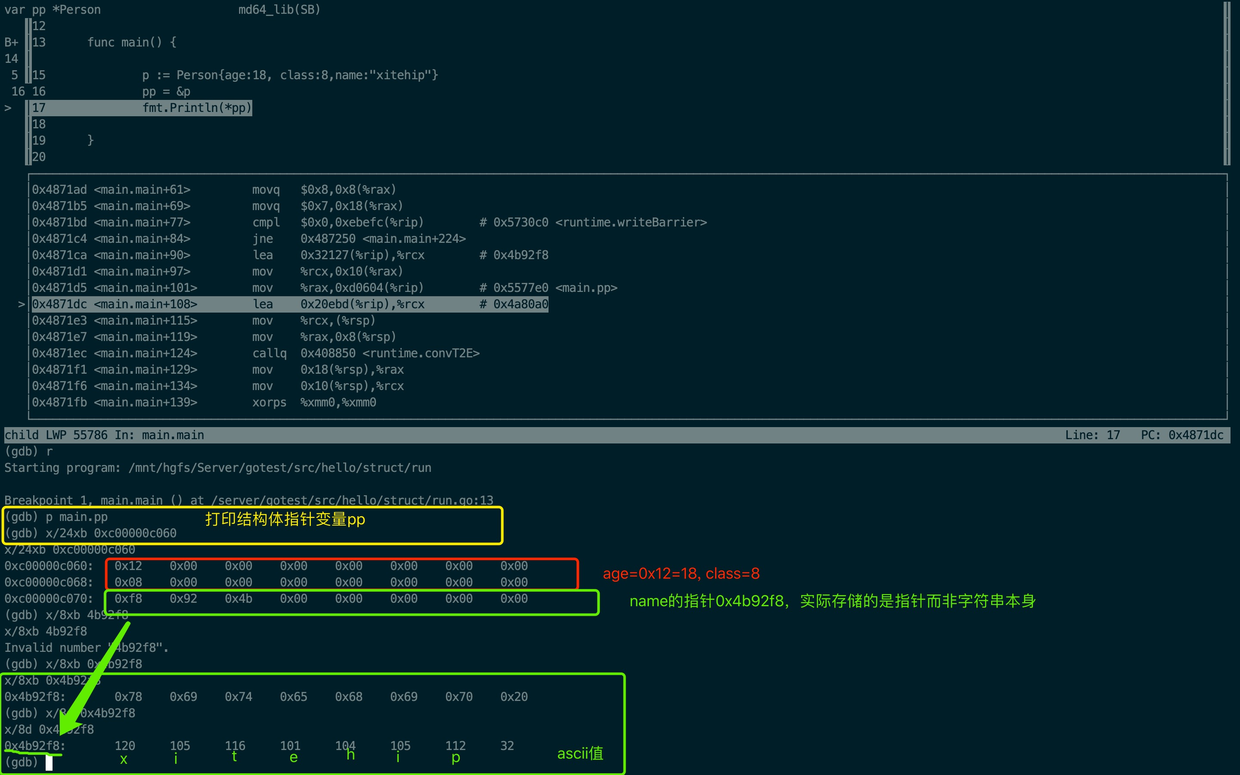Click the B+ breakpoint marker at line 13

tap(11, 42)
